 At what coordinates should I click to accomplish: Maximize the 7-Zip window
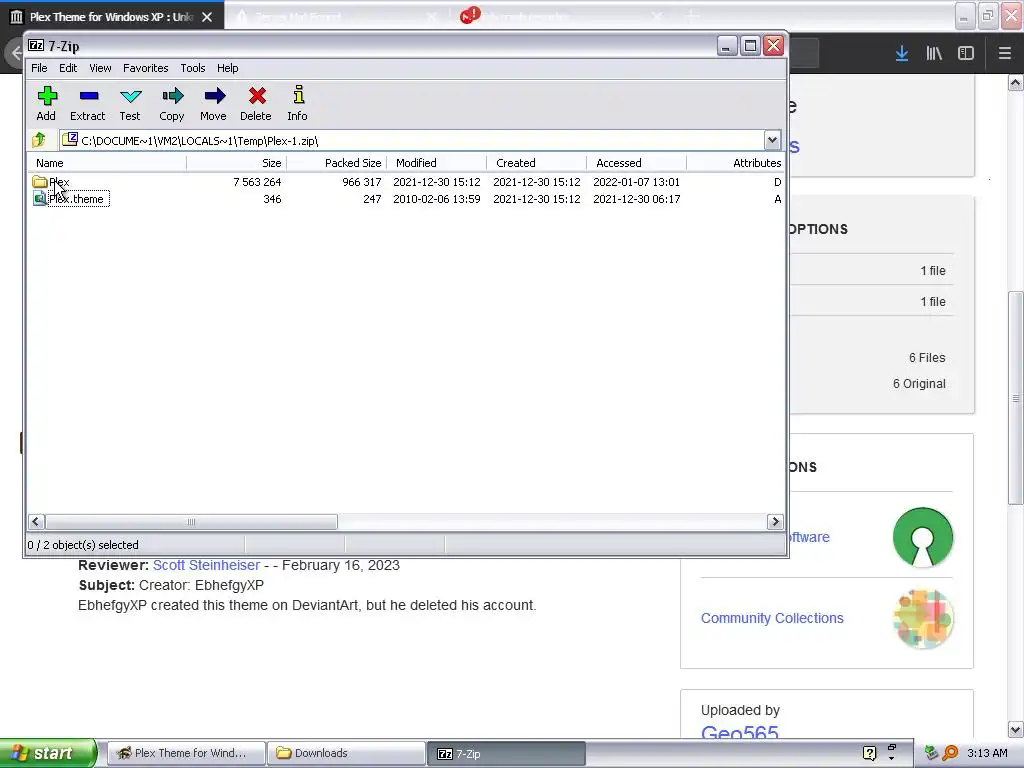(750, 46)
